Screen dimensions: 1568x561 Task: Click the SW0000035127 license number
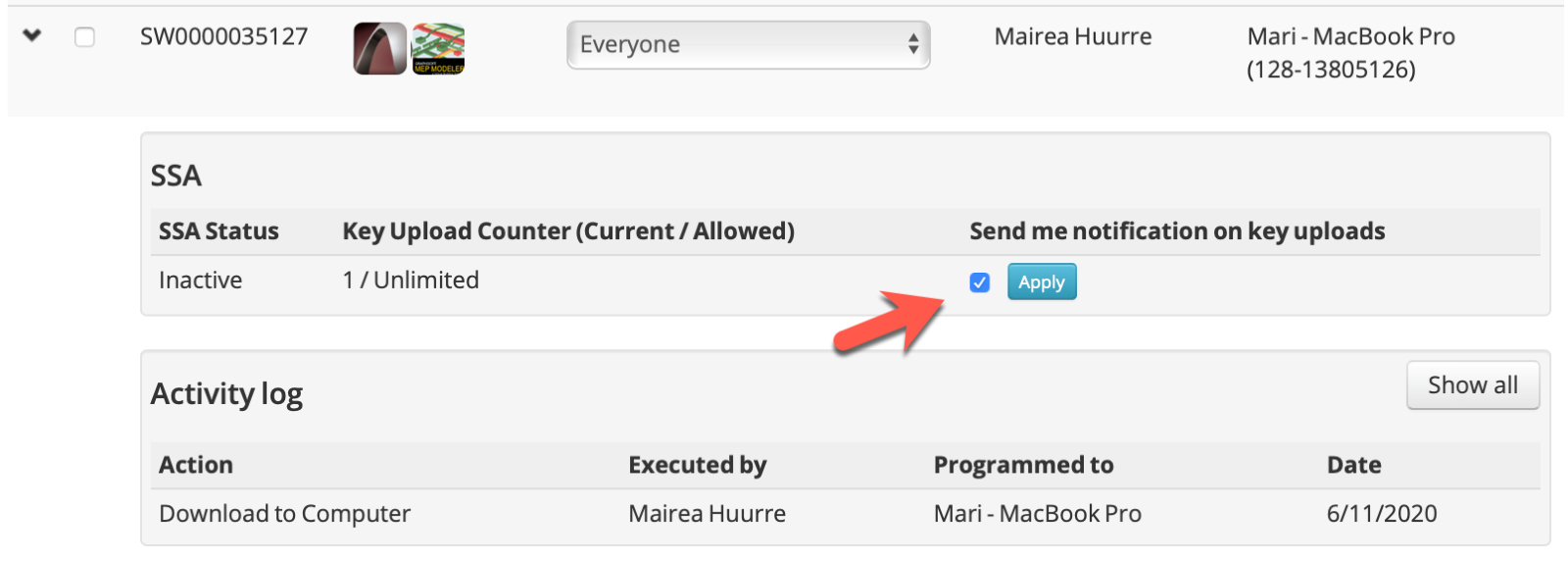[x=224, y=37]
